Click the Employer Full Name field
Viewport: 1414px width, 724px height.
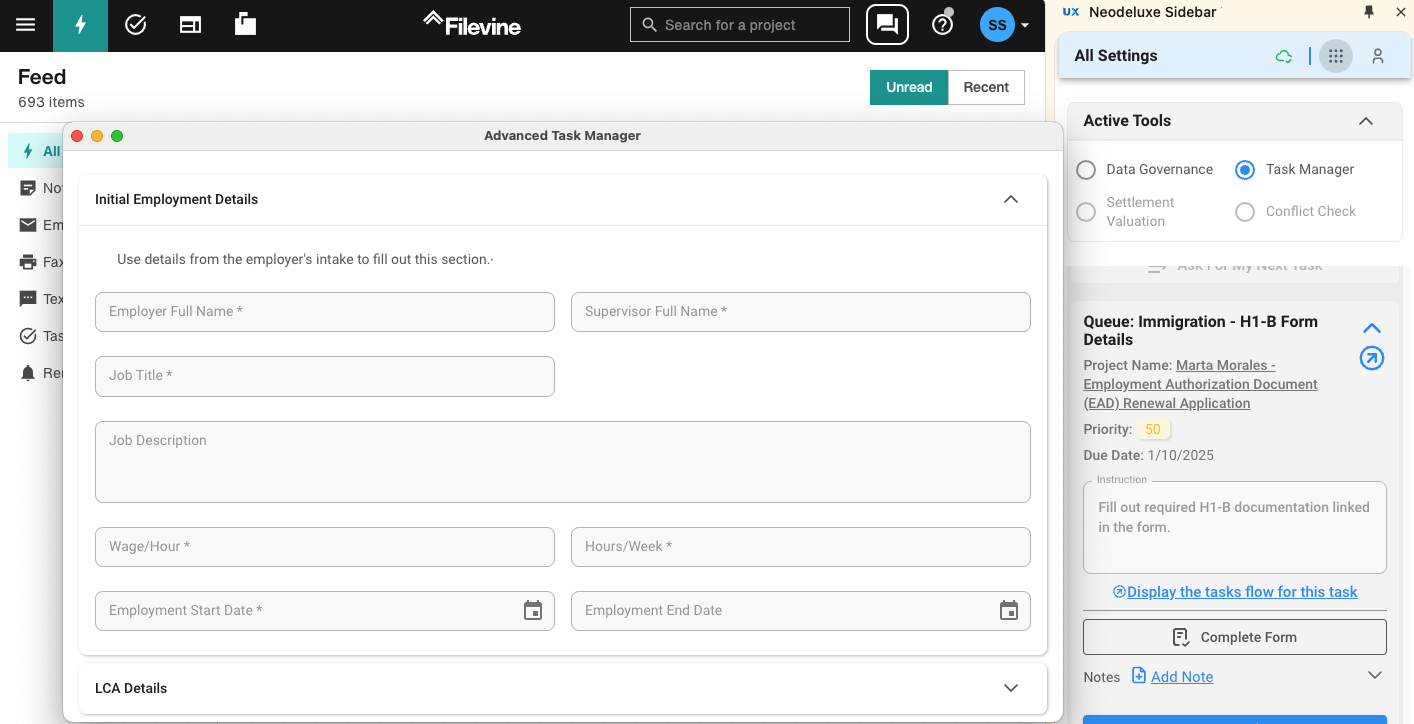325,312
